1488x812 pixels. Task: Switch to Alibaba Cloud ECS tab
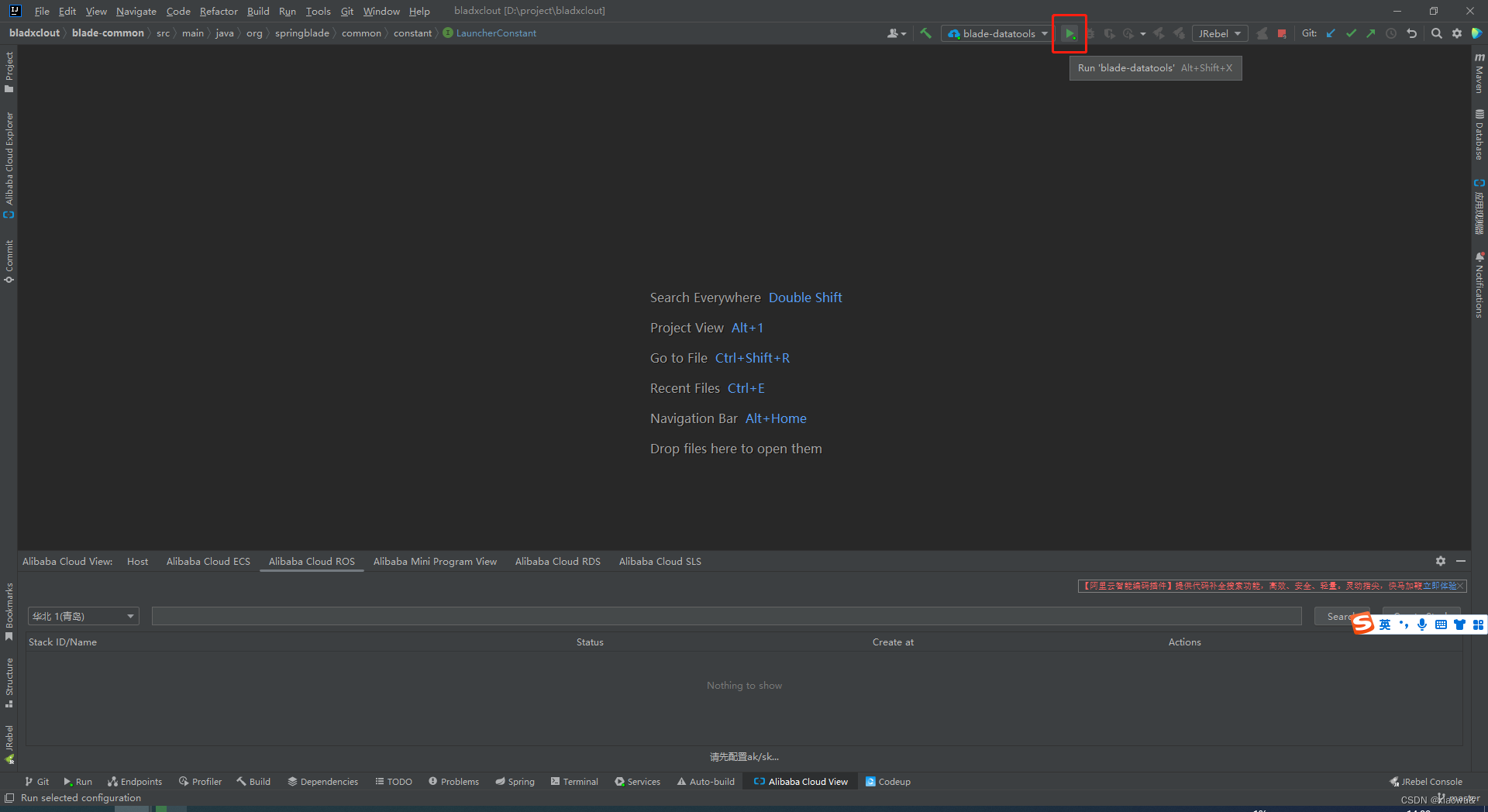[208, 561]
